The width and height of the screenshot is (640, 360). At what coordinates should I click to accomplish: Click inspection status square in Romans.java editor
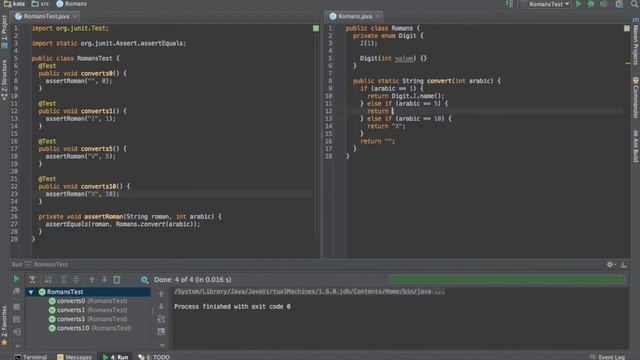coord(627,28)
